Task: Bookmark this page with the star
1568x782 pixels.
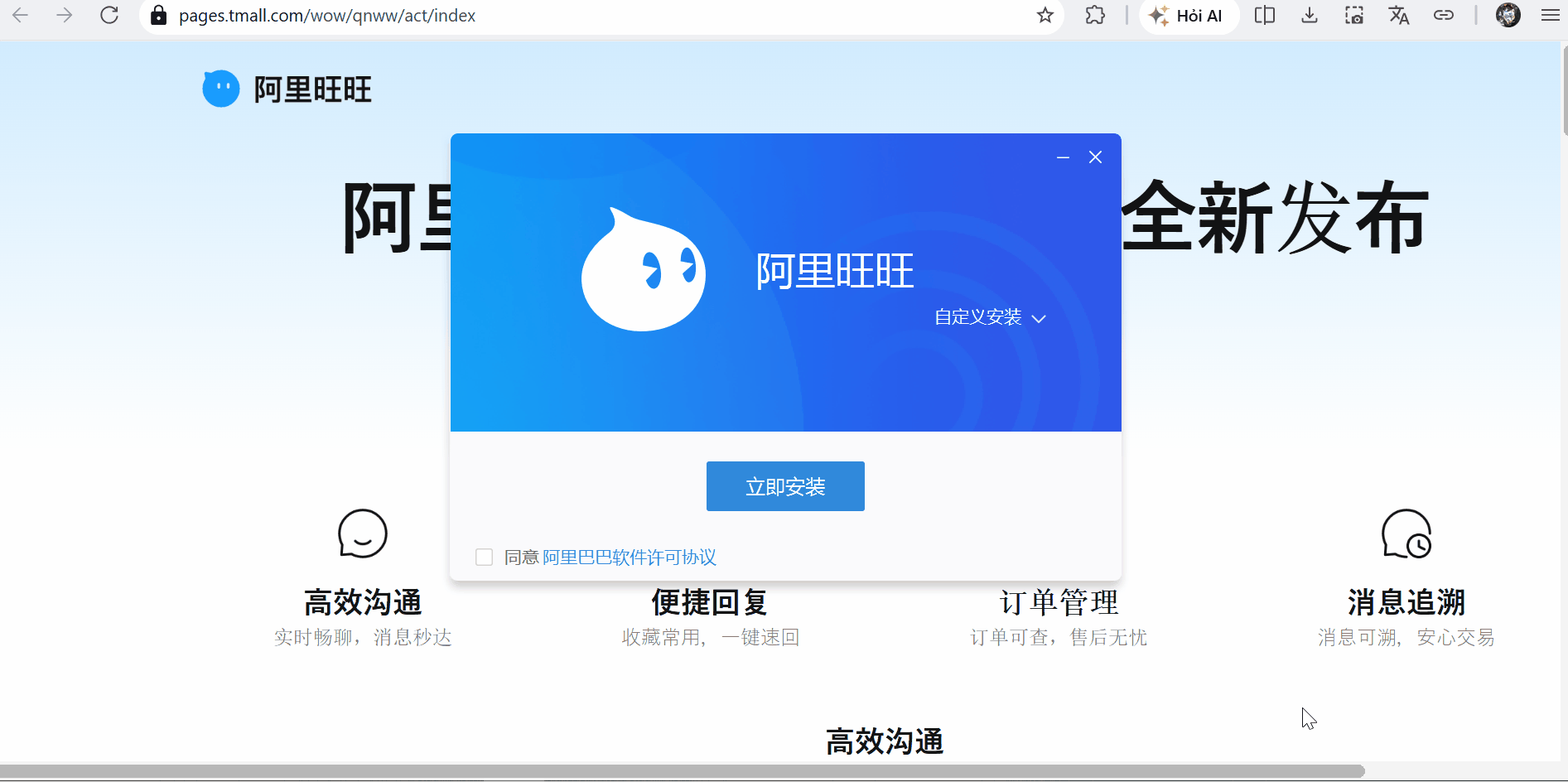Action: [x=1045, y=15]
